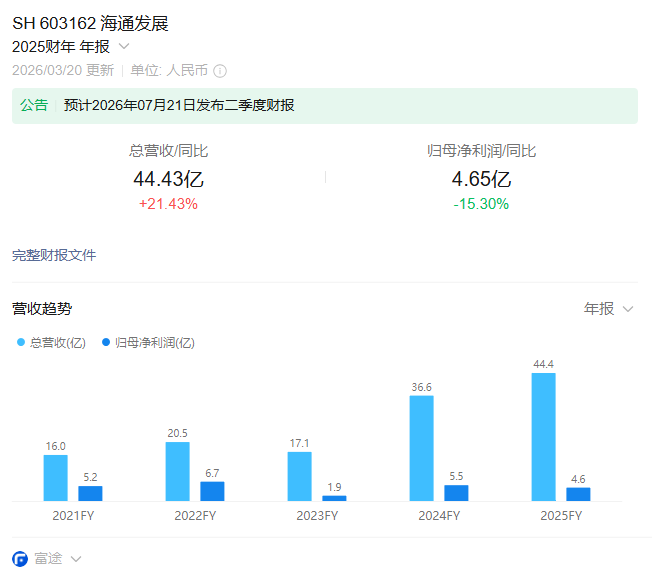Click the 4.65亿 net profit value
This screenshot has width=652, height=578.
[481, 179]
